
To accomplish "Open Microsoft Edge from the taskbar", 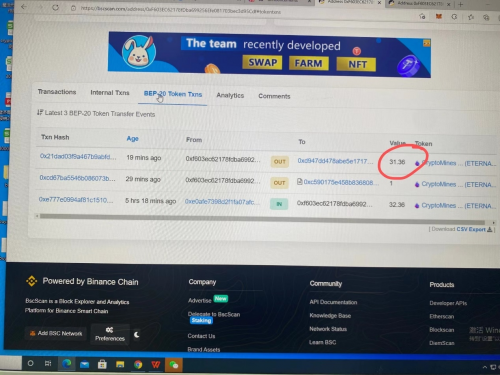I will point(66,364).
